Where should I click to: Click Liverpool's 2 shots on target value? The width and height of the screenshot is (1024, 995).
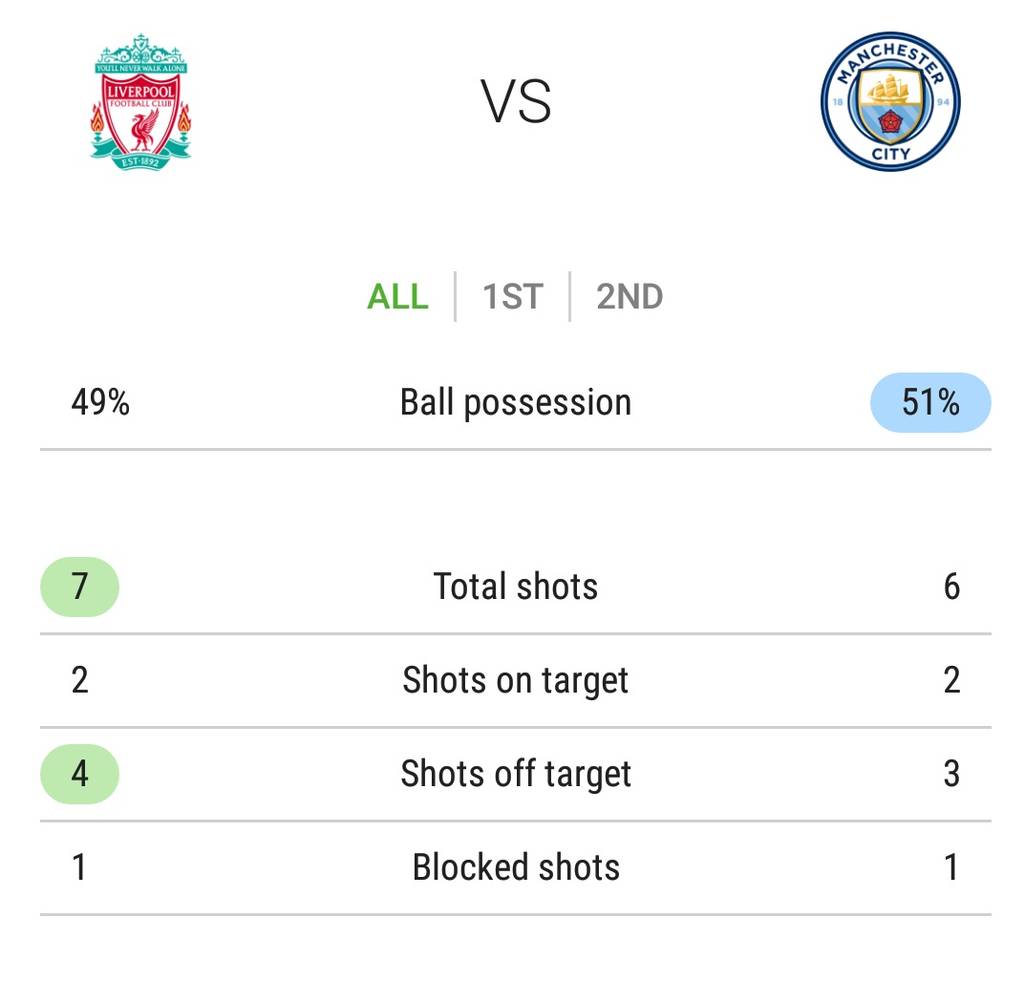(x=80, y=680)
